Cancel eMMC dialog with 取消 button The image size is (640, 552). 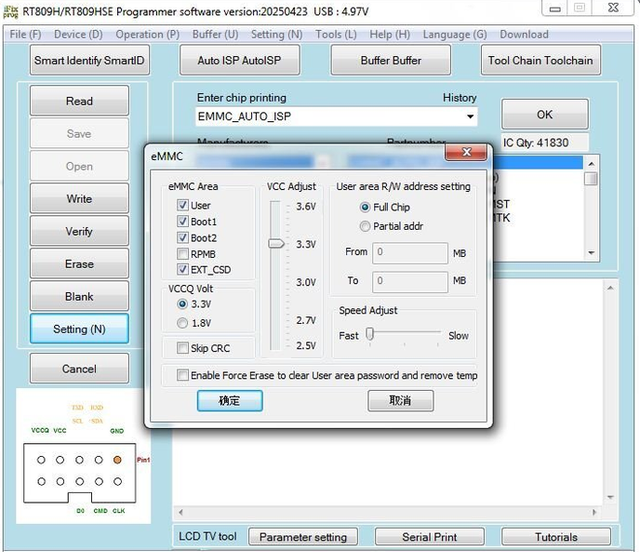[x=400, y=401]
